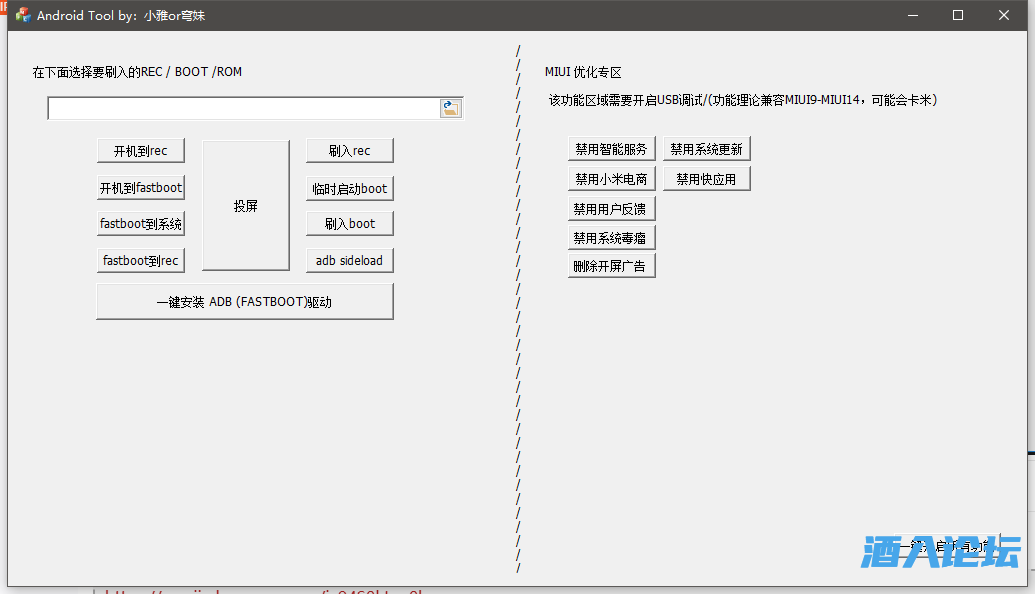Click the fastboot到rec button
Screen dimensions: 1035x594
(x=141, y=261)
